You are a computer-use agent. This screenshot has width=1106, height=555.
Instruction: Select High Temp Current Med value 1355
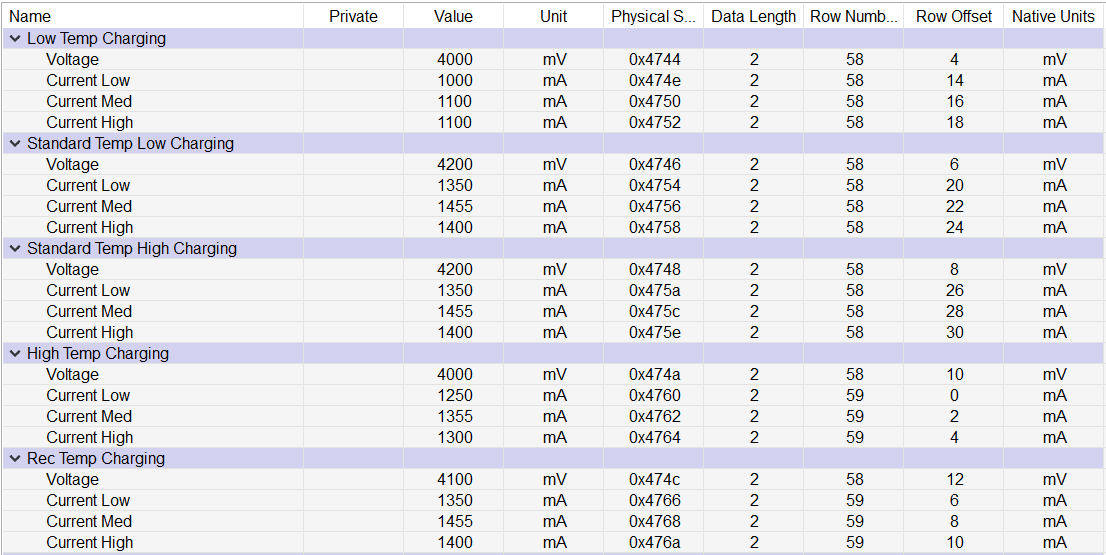pos(455,417)
